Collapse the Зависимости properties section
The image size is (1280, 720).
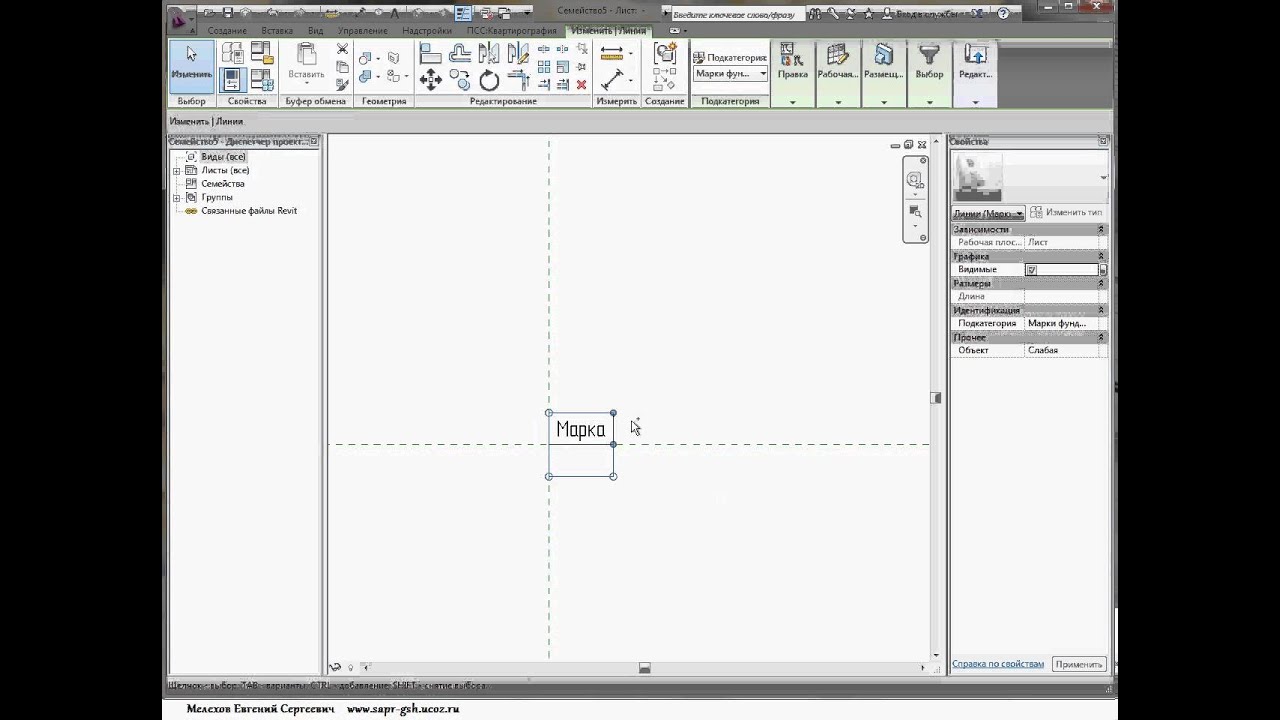click(1101, 229)
